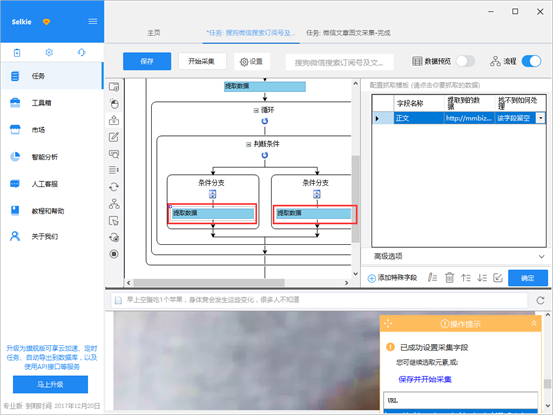This screenshot has width=553, height=415.
Task: Switch to the 主页 tab
Action: tap(153, 33)
